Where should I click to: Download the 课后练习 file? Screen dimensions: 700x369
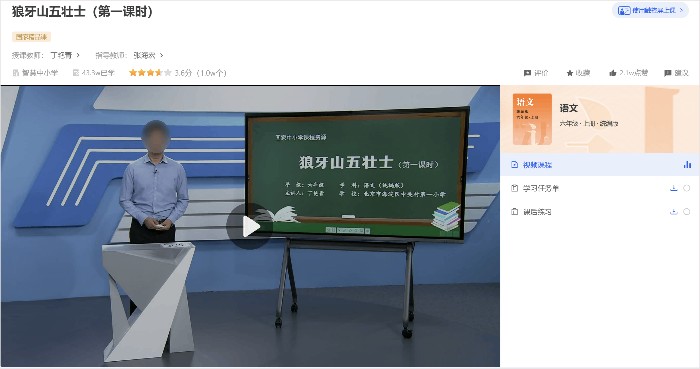674,211
